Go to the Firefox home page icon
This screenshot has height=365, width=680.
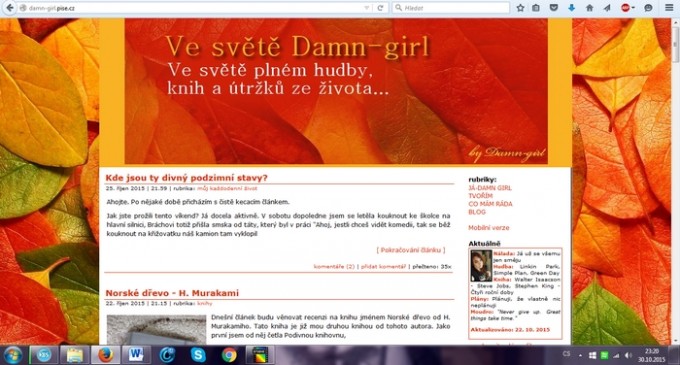[589, 8]
